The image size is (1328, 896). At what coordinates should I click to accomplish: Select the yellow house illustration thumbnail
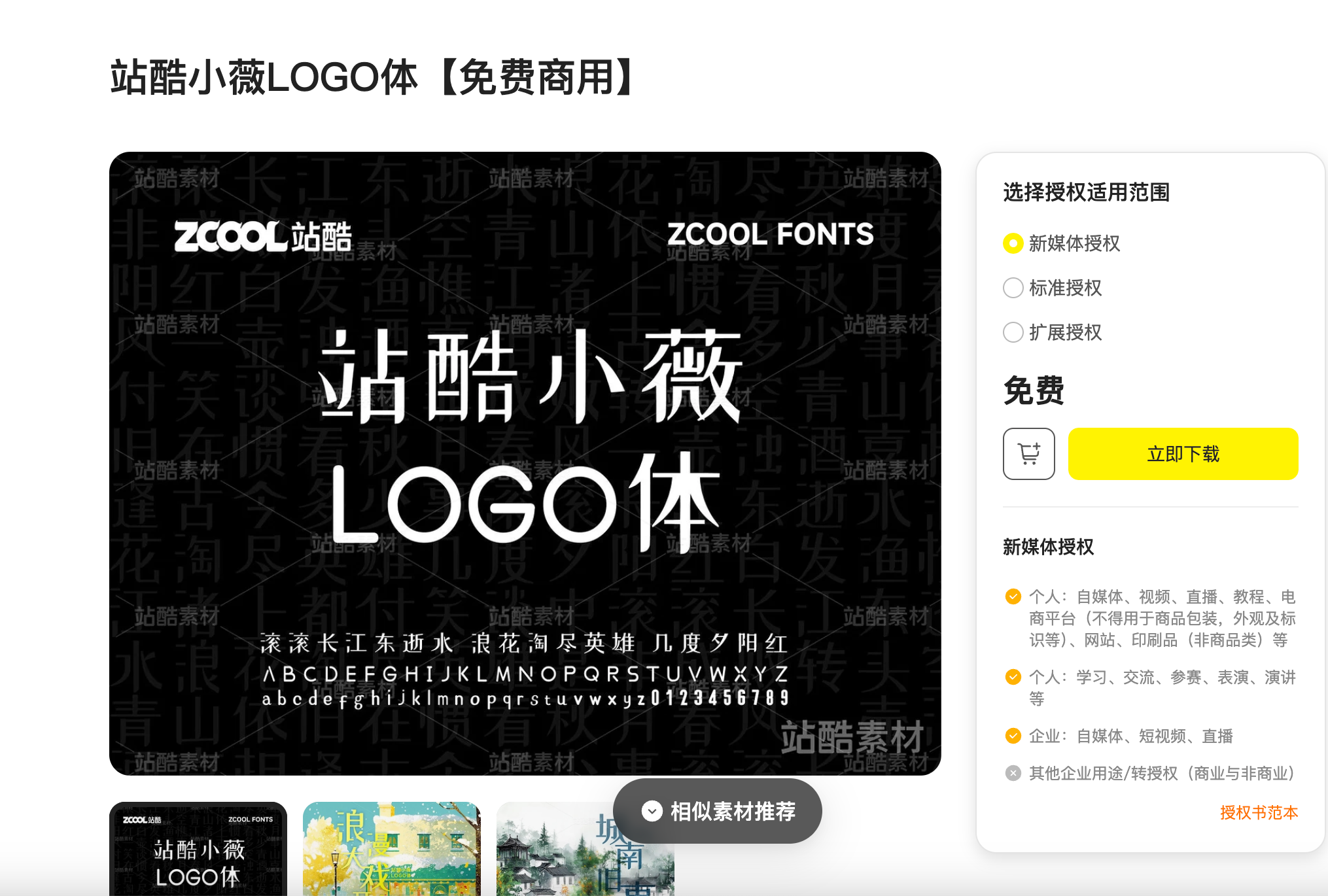392,849
